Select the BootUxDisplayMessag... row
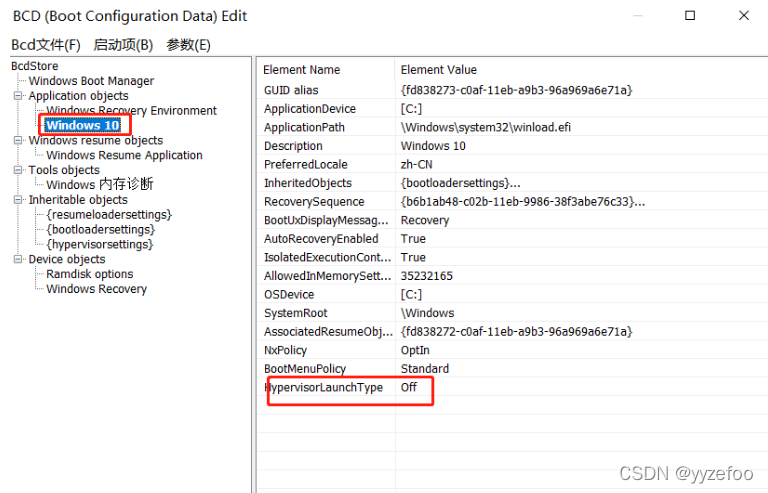The image size is (768, 493). click(513, 220)
